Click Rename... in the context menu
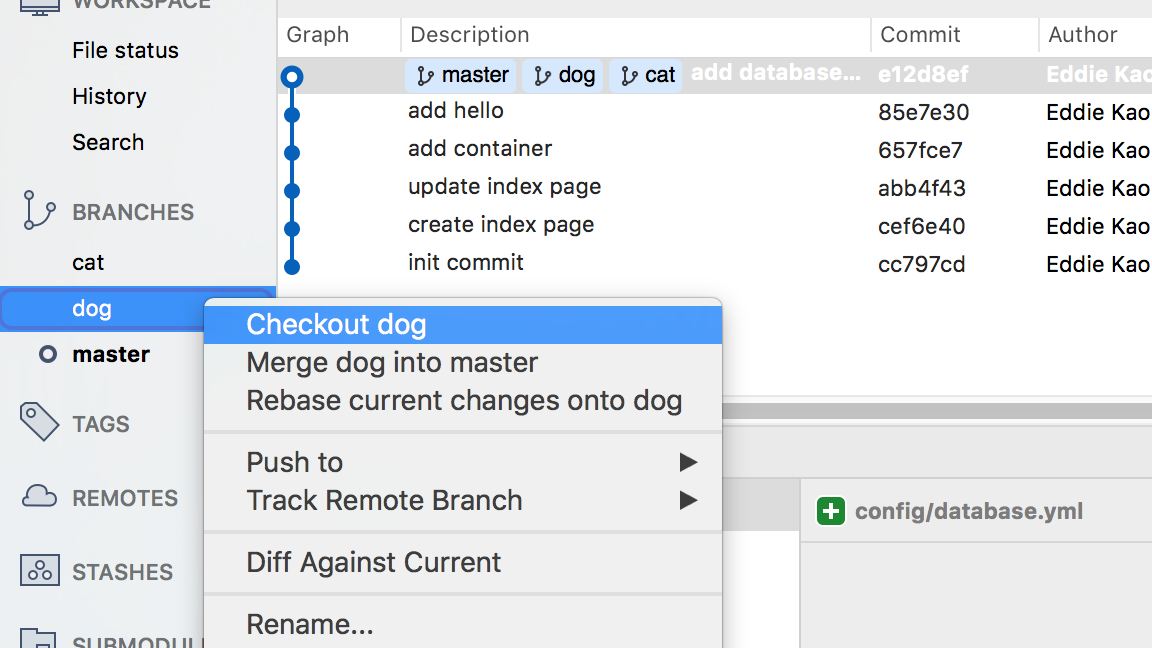The height and width of the screenshot is (648, 1152). [x=310, y=625]
